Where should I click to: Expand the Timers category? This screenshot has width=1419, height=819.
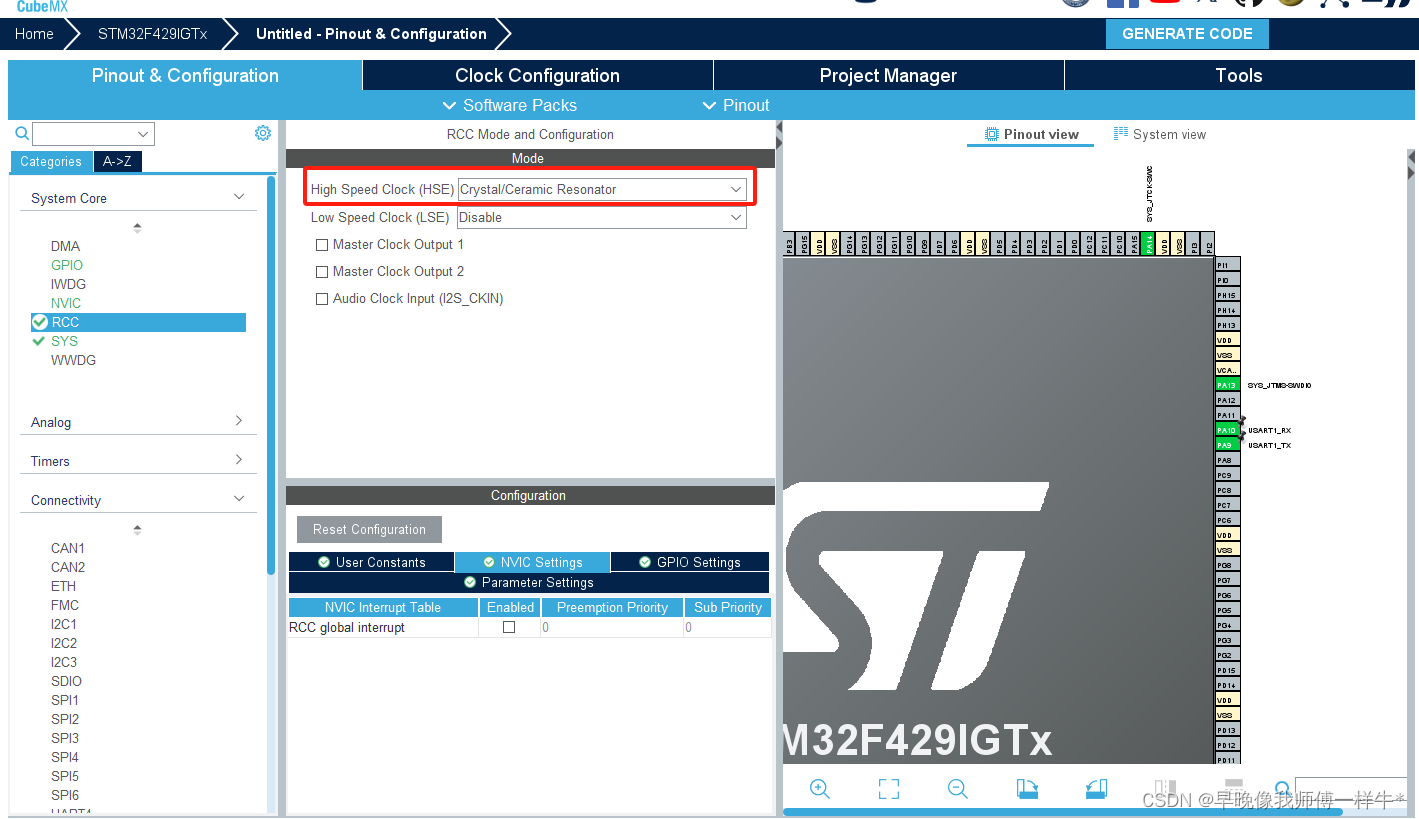pyautogui.click(x=239, y=460)
